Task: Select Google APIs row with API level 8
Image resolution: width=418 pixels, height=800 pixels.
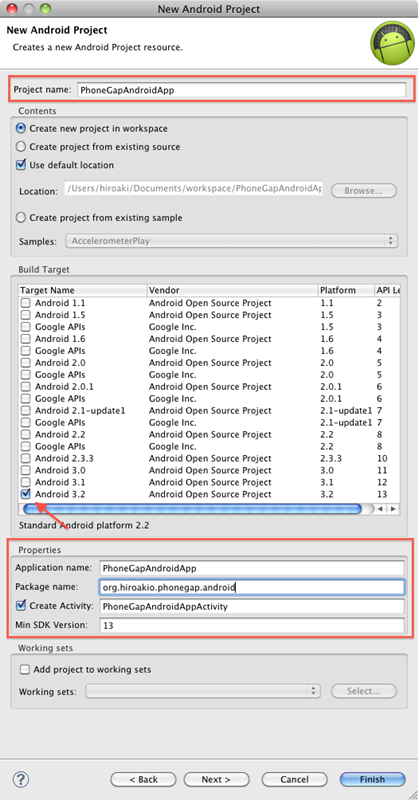Action: [x=209, y=446]
